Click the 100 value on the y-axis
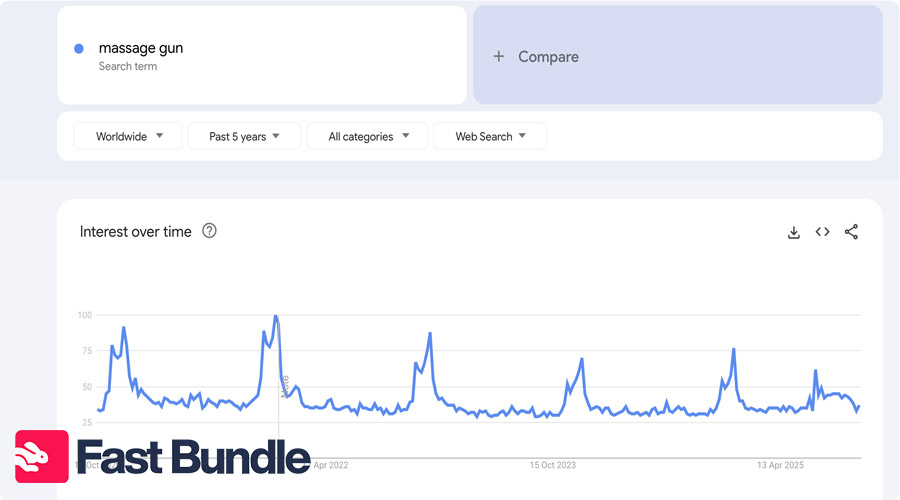The image size is (900, 500). point(85,315)
